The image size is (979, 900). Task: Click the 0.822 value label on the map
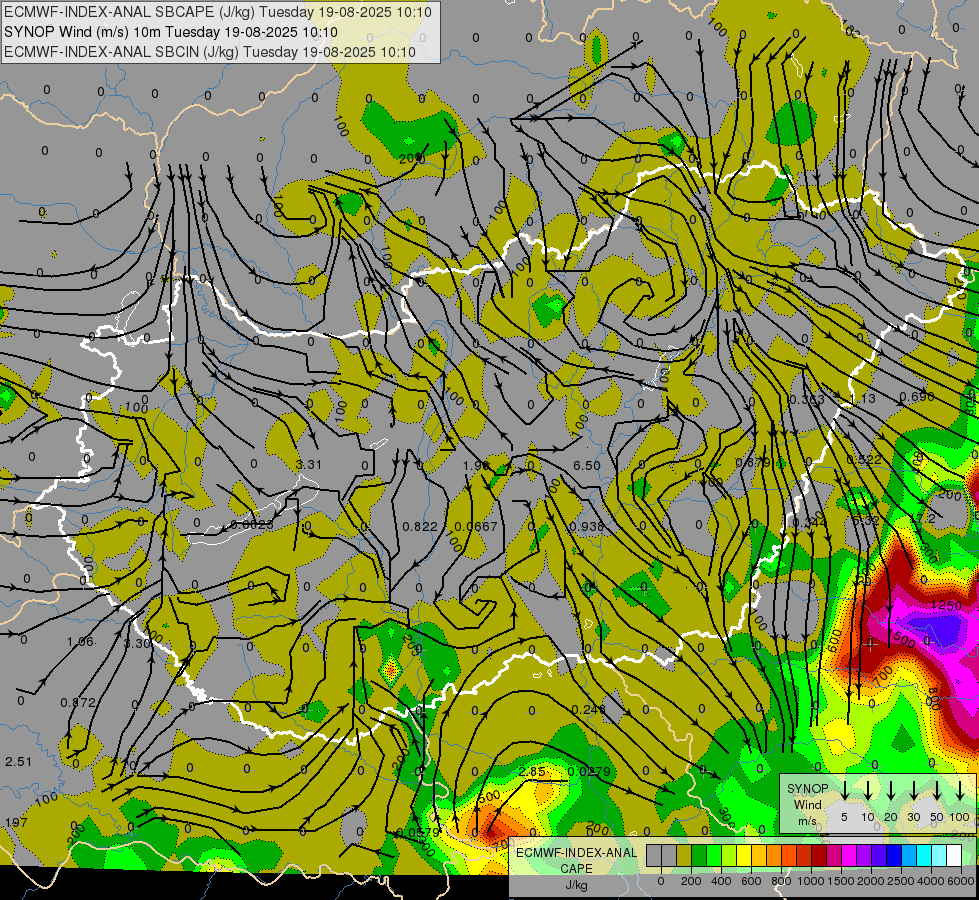(x=420, y=527)
